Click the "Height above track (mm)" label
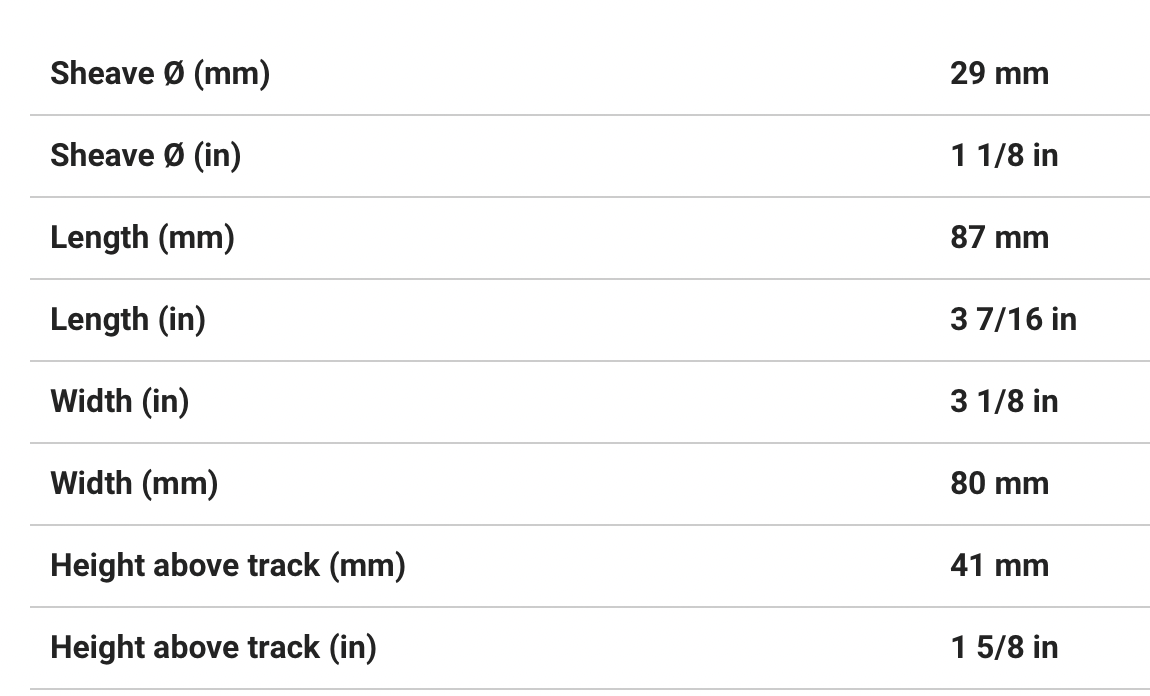Screen dimensions: 1150x696 [x=227, y=566]
